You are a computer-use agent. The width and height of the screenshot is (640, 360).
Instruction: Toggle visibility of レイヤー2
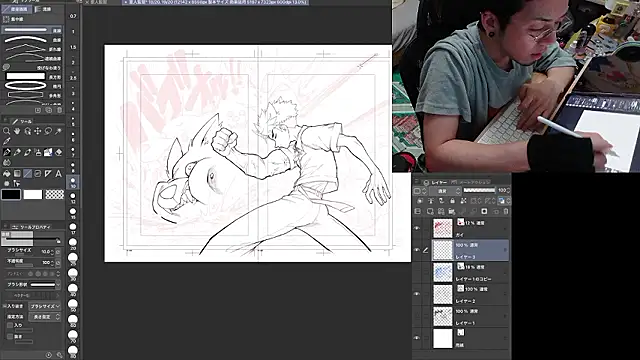coord(417,294)
